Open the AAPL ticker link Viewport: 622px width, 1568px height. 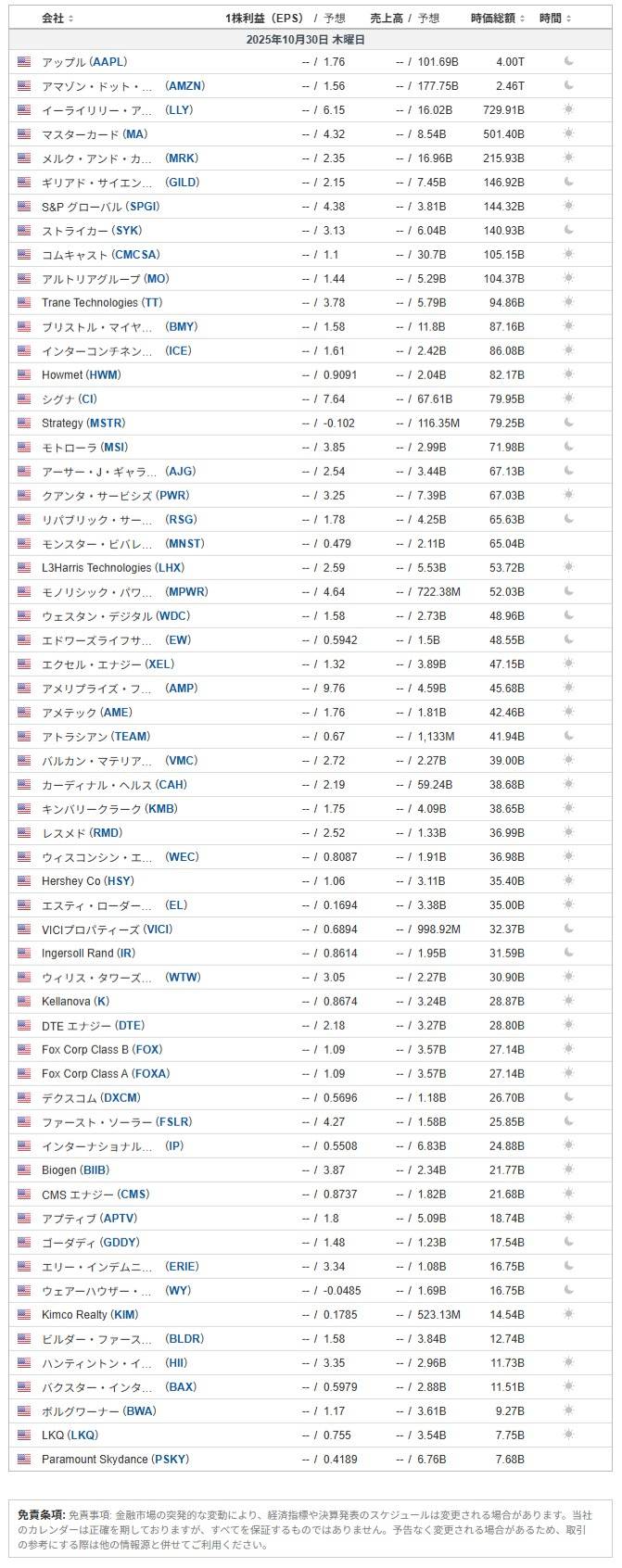click(108, 62)
